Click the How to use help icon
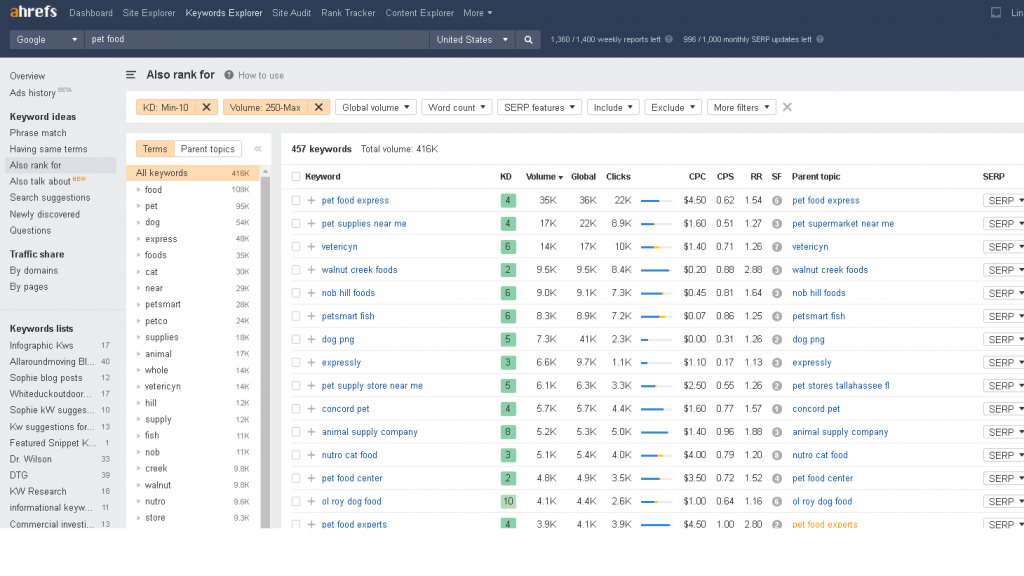The height and width of the screenshot is (576, 1024). (229, 75)
